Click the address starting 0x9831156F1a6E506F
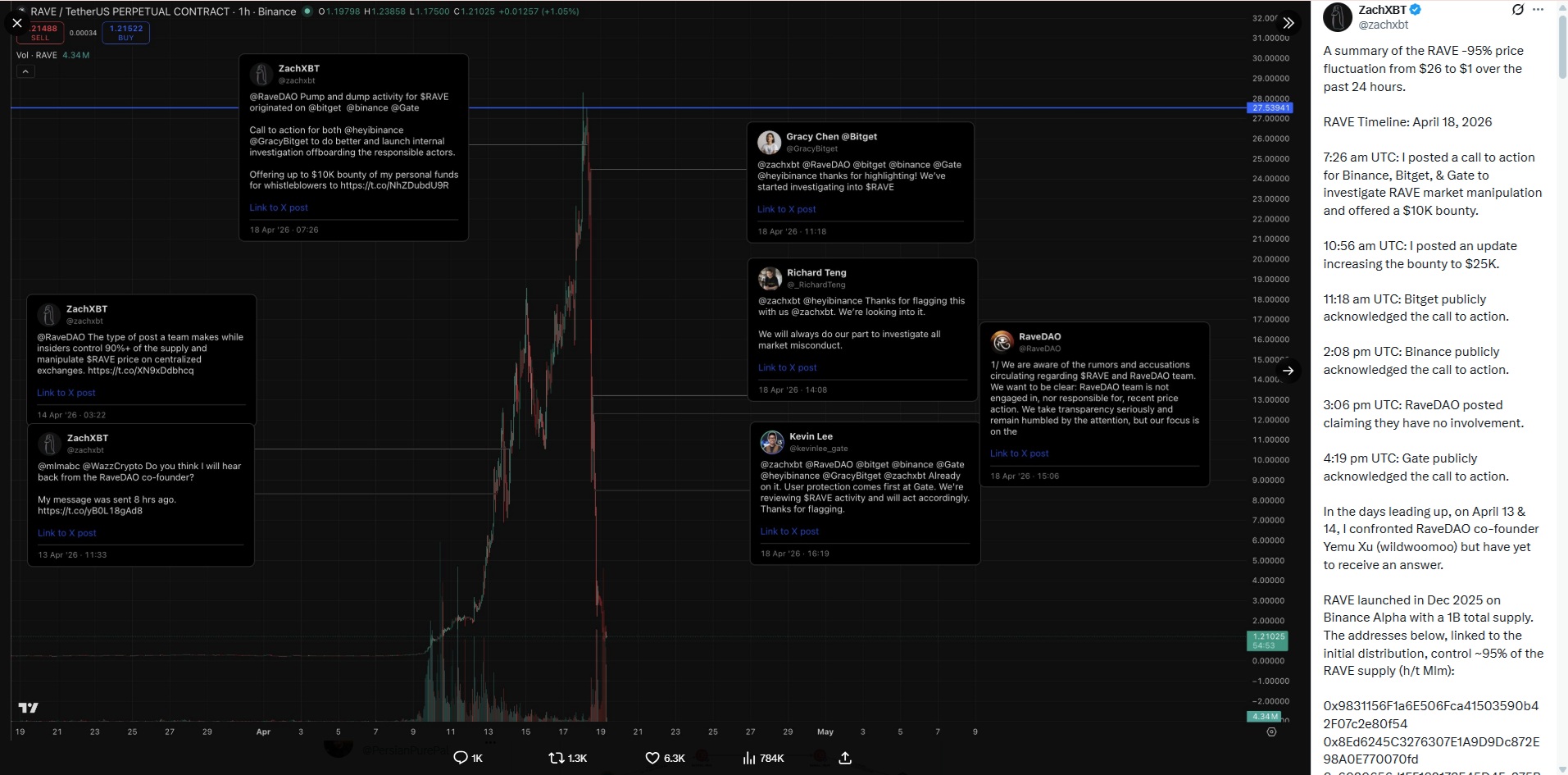The height and width of the screenshot is (775, 1568). [x=1431, y=715]
